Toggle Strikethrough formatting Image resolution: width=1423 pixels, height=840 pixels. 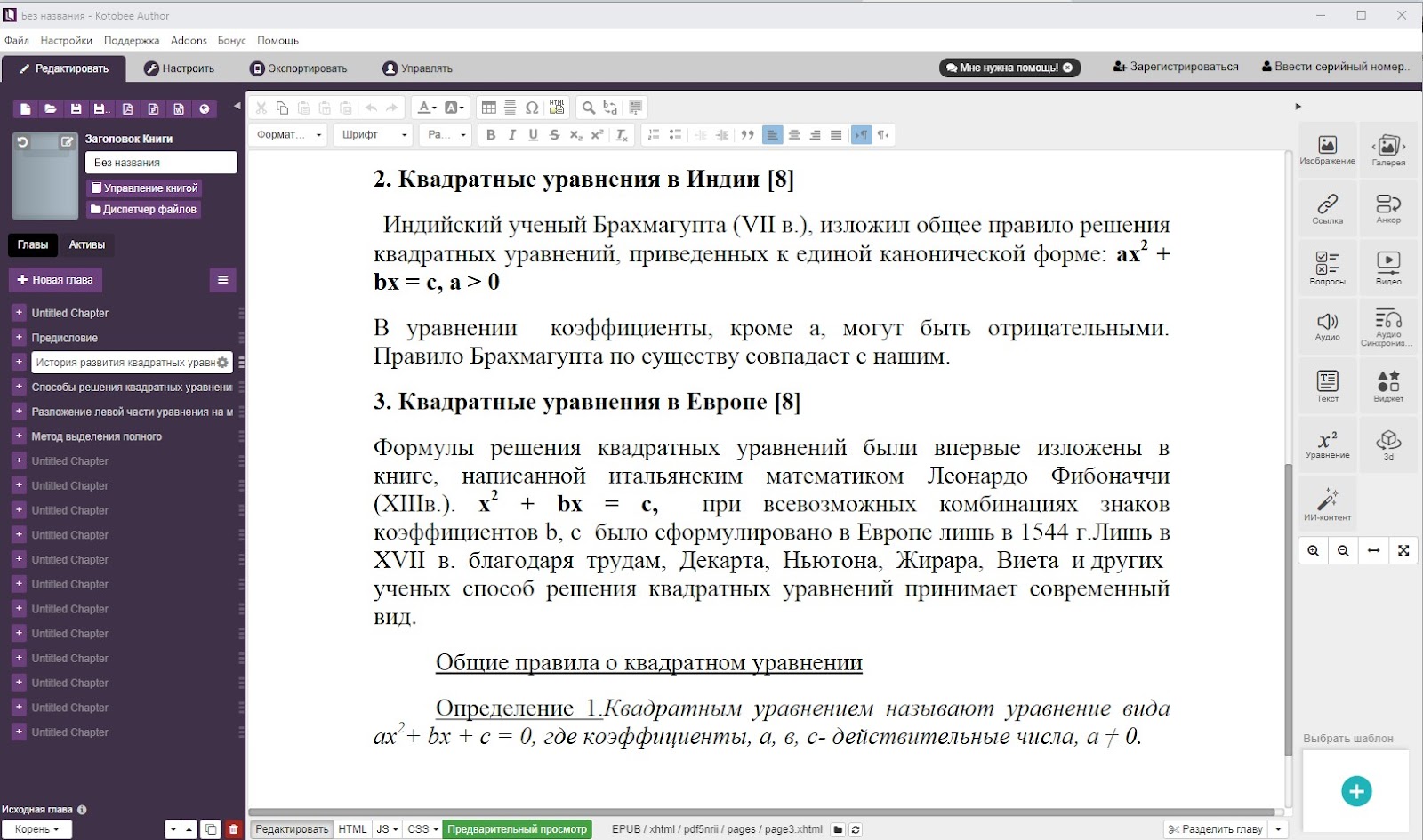click(554, 135)
